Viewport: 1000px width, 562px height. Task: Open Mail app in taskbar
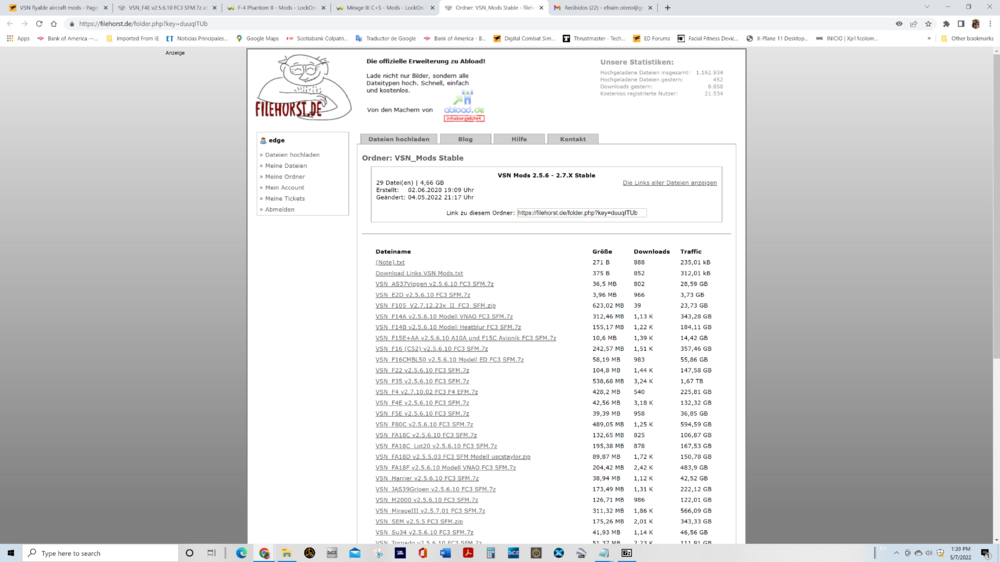(x=355, y=553)
